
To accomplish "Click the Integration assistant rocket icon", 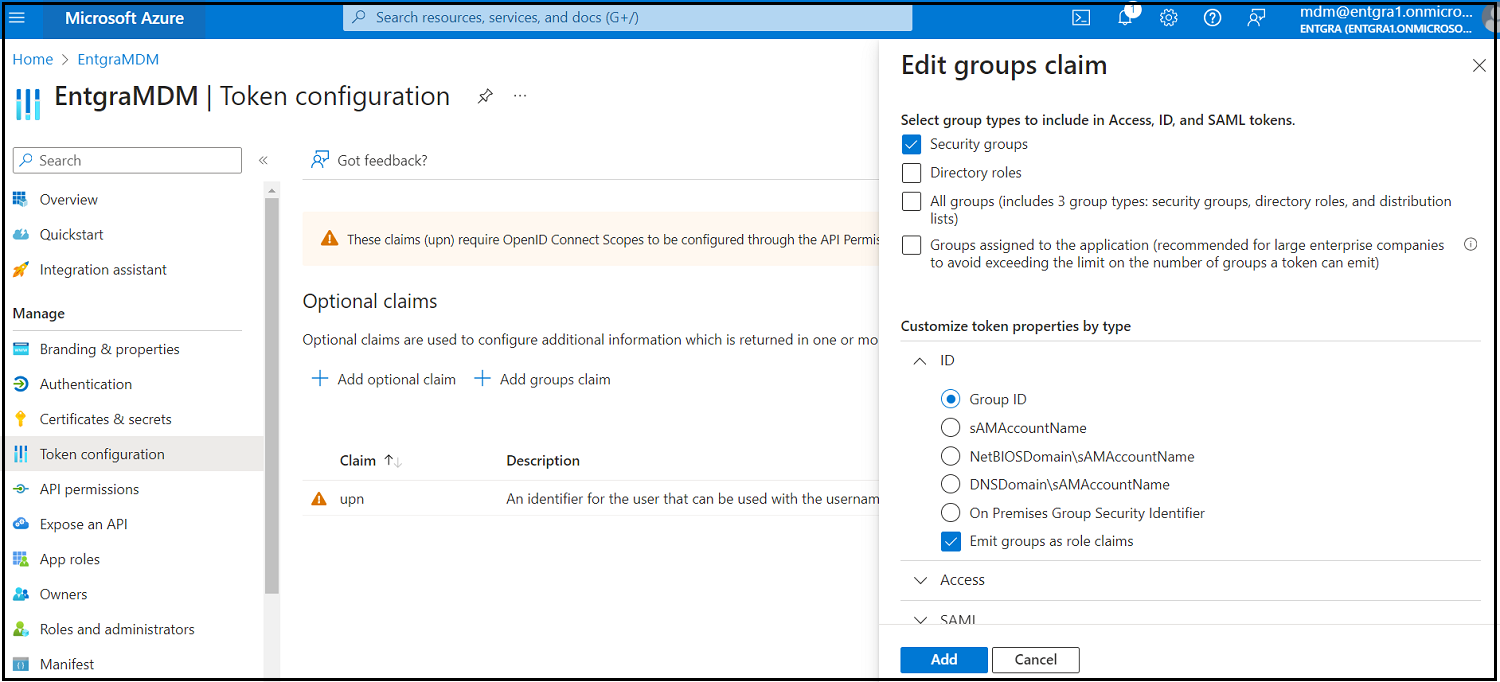I will point(20,269).
